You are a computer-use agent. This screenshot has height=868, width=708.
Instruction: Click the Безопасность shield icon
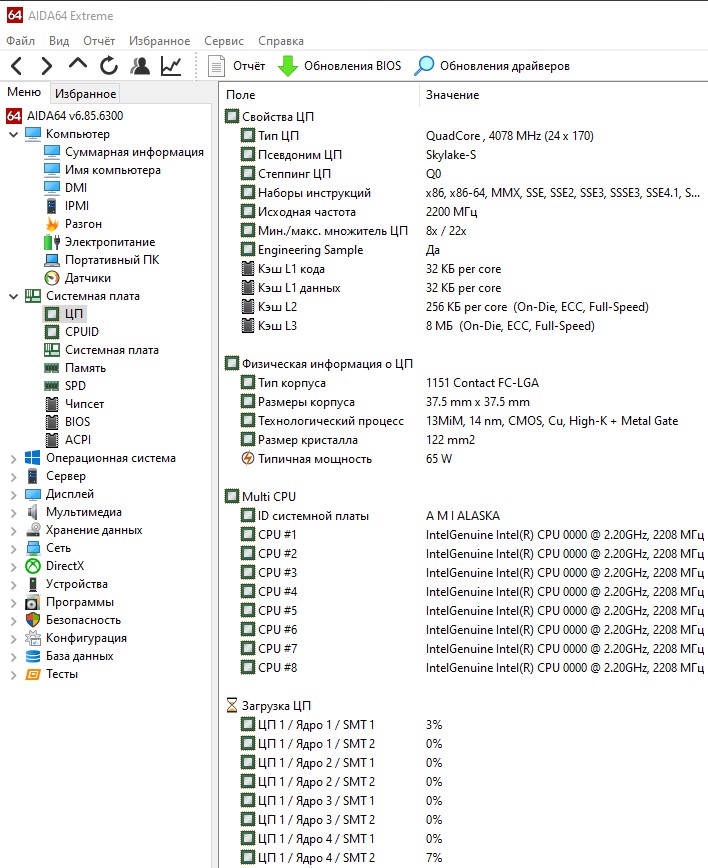(33, 621)
